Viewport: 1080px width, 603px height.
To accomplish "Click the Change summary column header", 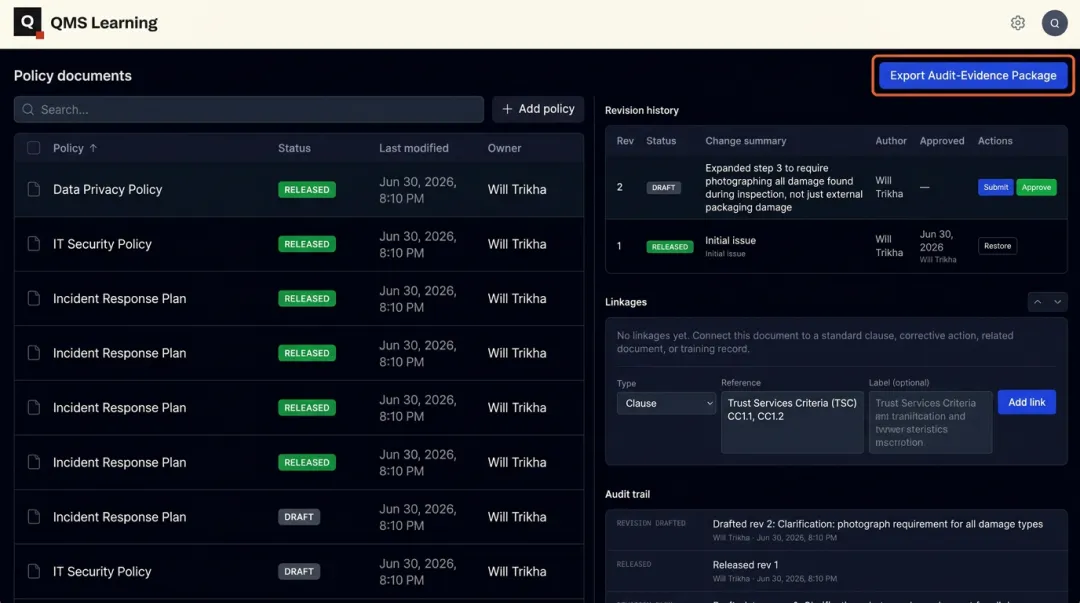I will point(745,141).
